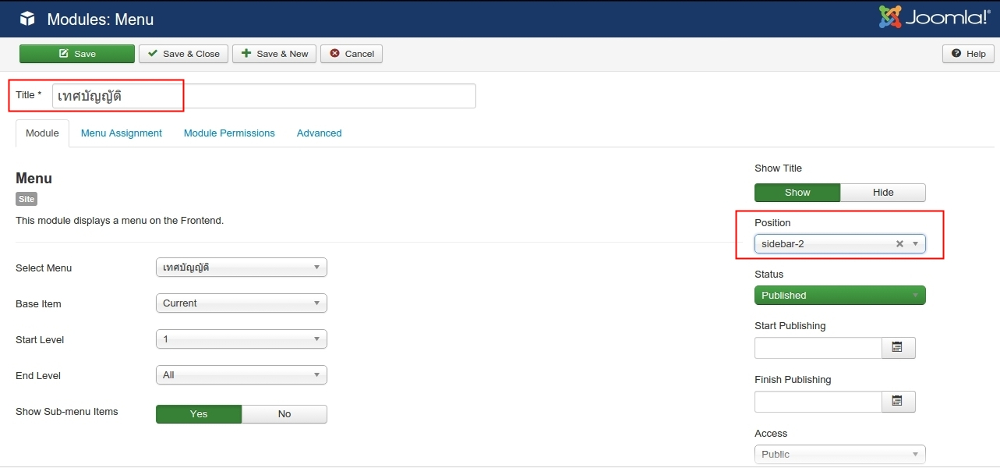Click the Joomla! logo
1000x468 pixels.
(x=934, y=17)
